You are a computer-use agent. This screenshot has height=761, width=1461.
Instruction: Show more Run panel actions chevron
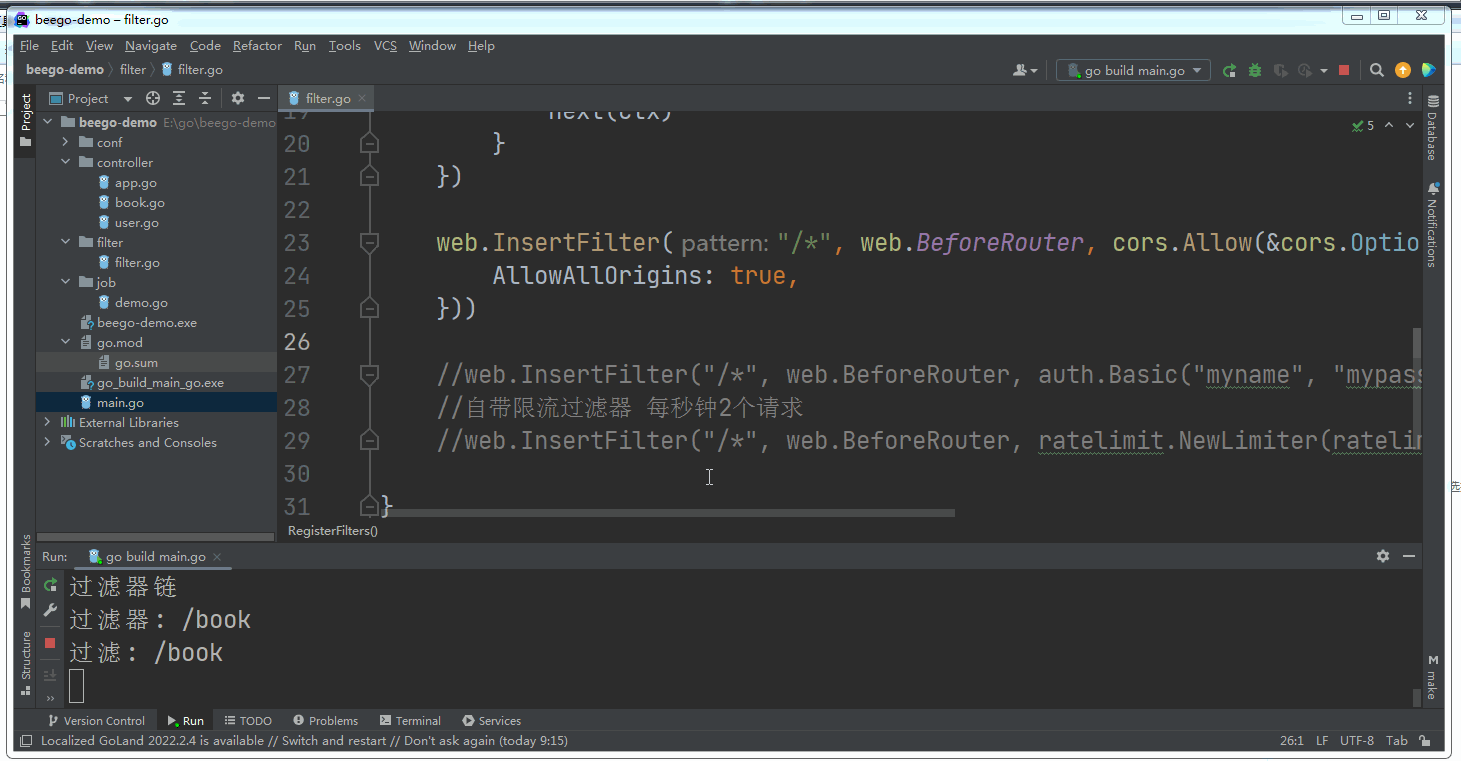(x=50, y=699)
